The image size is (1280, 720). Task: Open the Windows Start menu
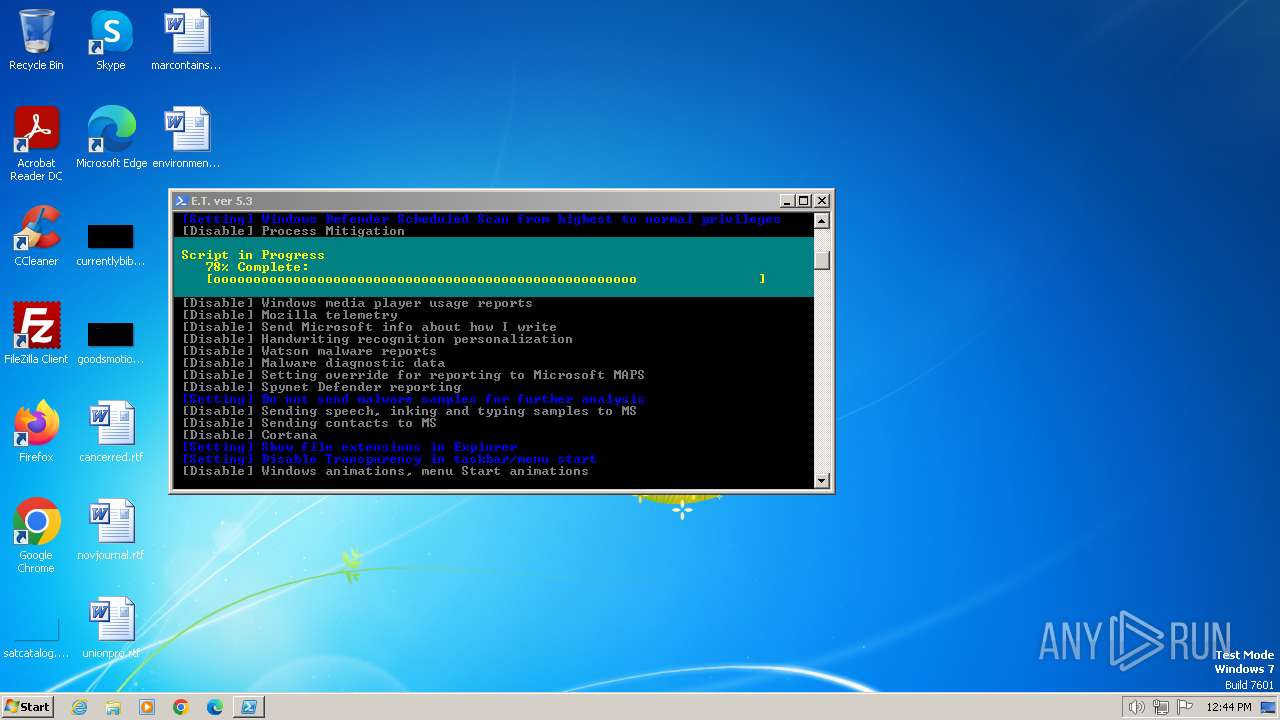[28, 706]
